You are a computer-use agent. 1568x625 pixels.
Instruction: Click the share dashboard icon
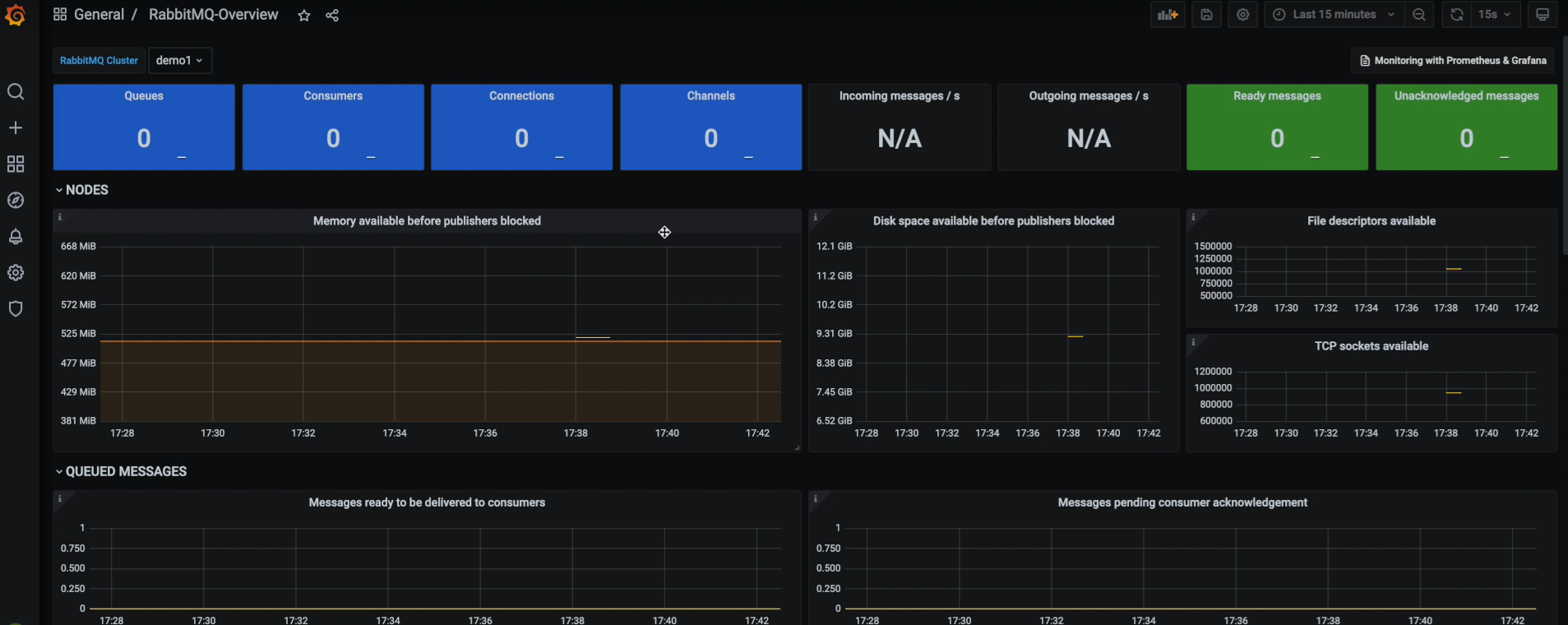point(332,16)
